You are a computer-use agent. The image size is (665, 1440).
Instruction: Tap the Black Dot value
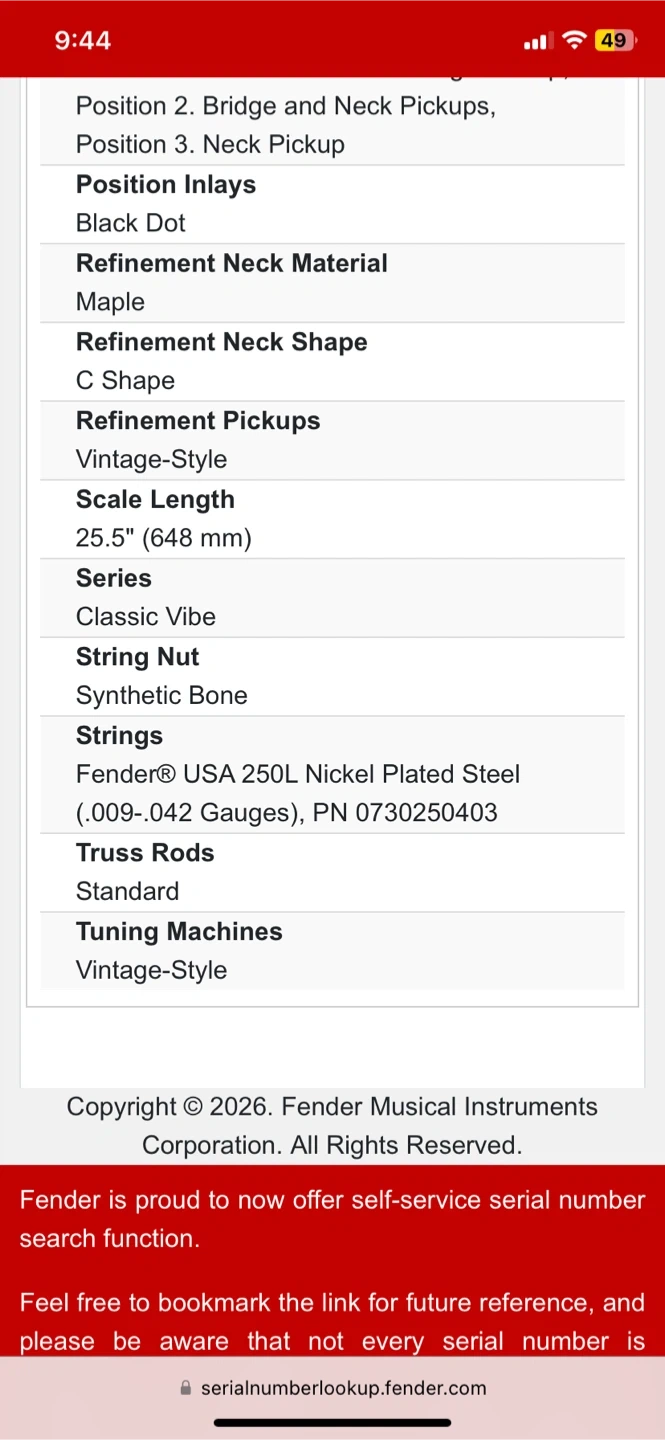coord(131,223)
